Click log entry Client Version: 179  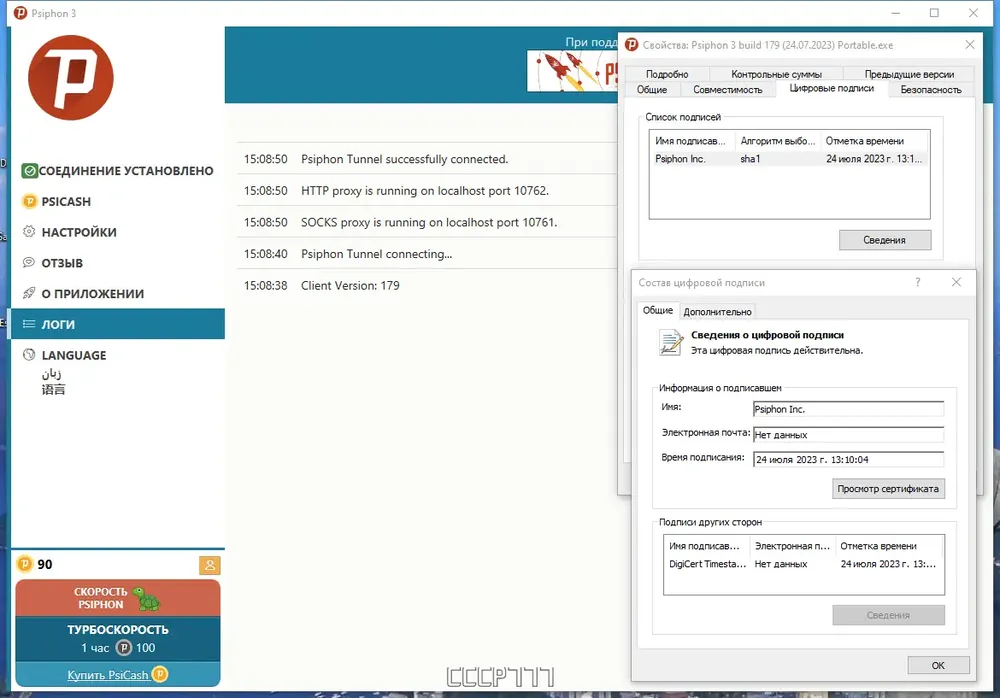[x=427, y=285]
